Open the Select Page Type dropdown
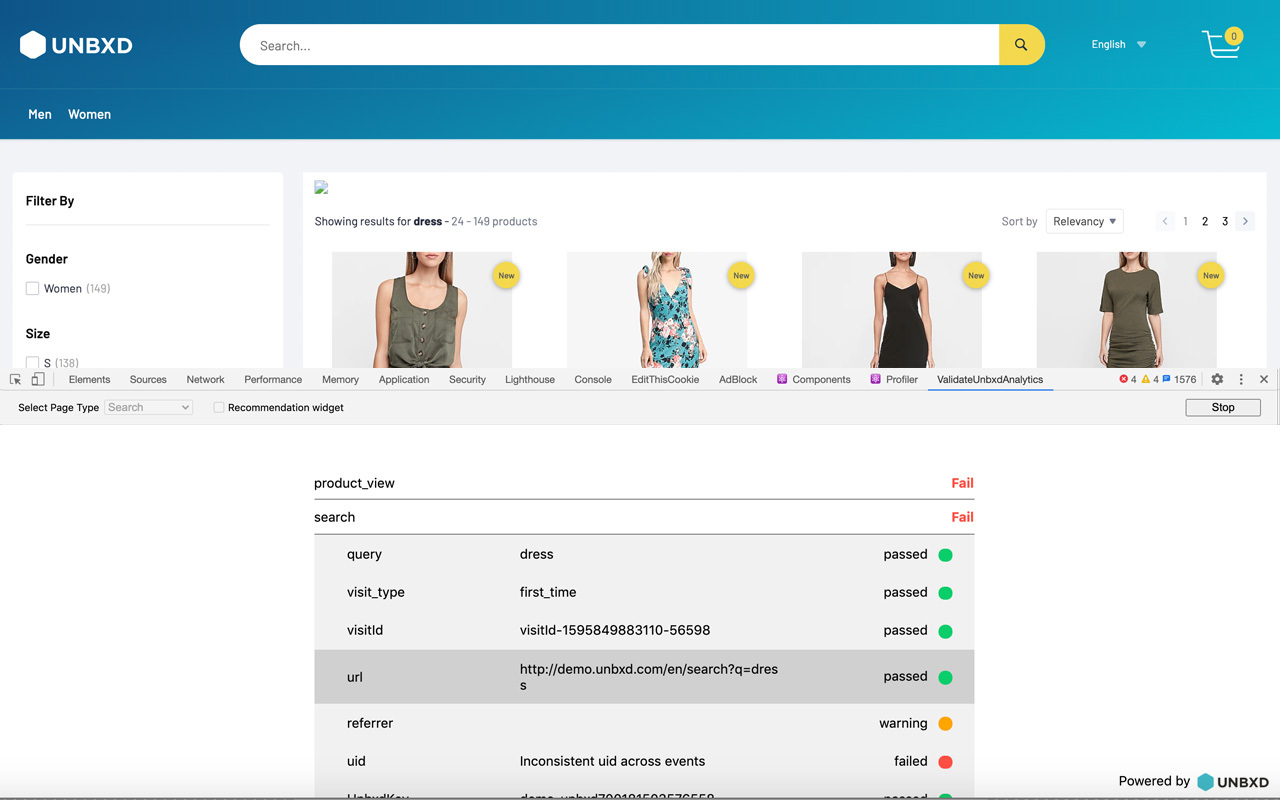 pos(148,407)
